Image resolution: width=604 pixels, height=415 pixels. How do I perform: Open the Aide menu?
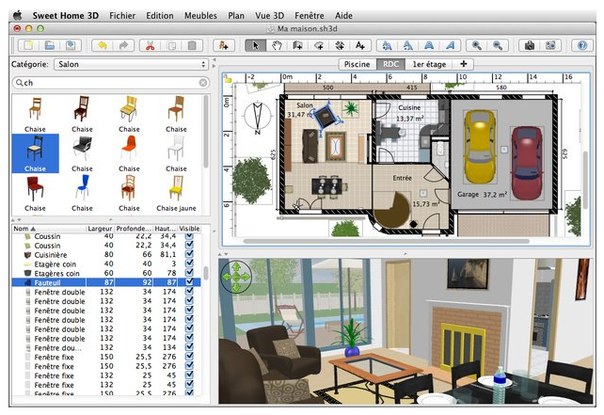pos(344,16)
